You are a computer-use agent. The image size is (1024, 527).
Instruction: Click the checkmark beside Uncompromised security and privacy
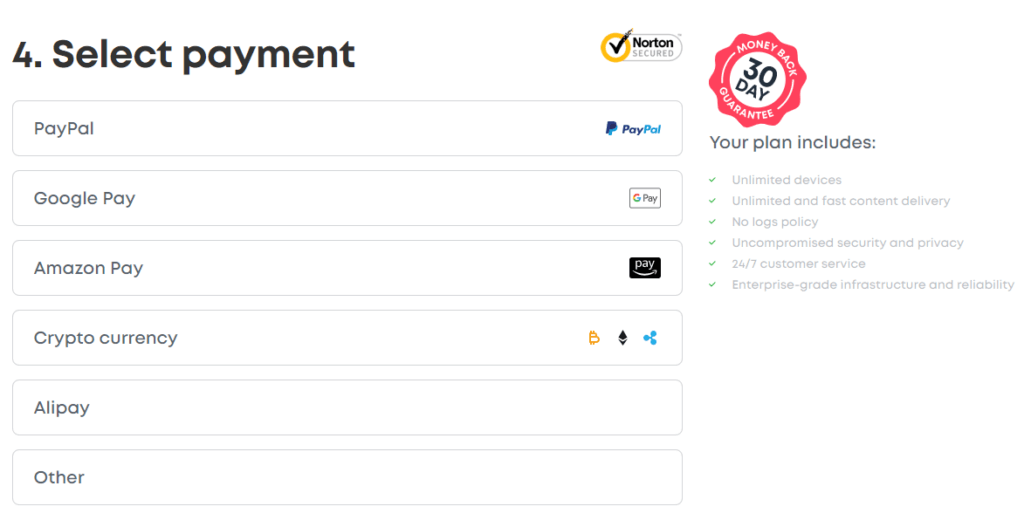point(712,242)
